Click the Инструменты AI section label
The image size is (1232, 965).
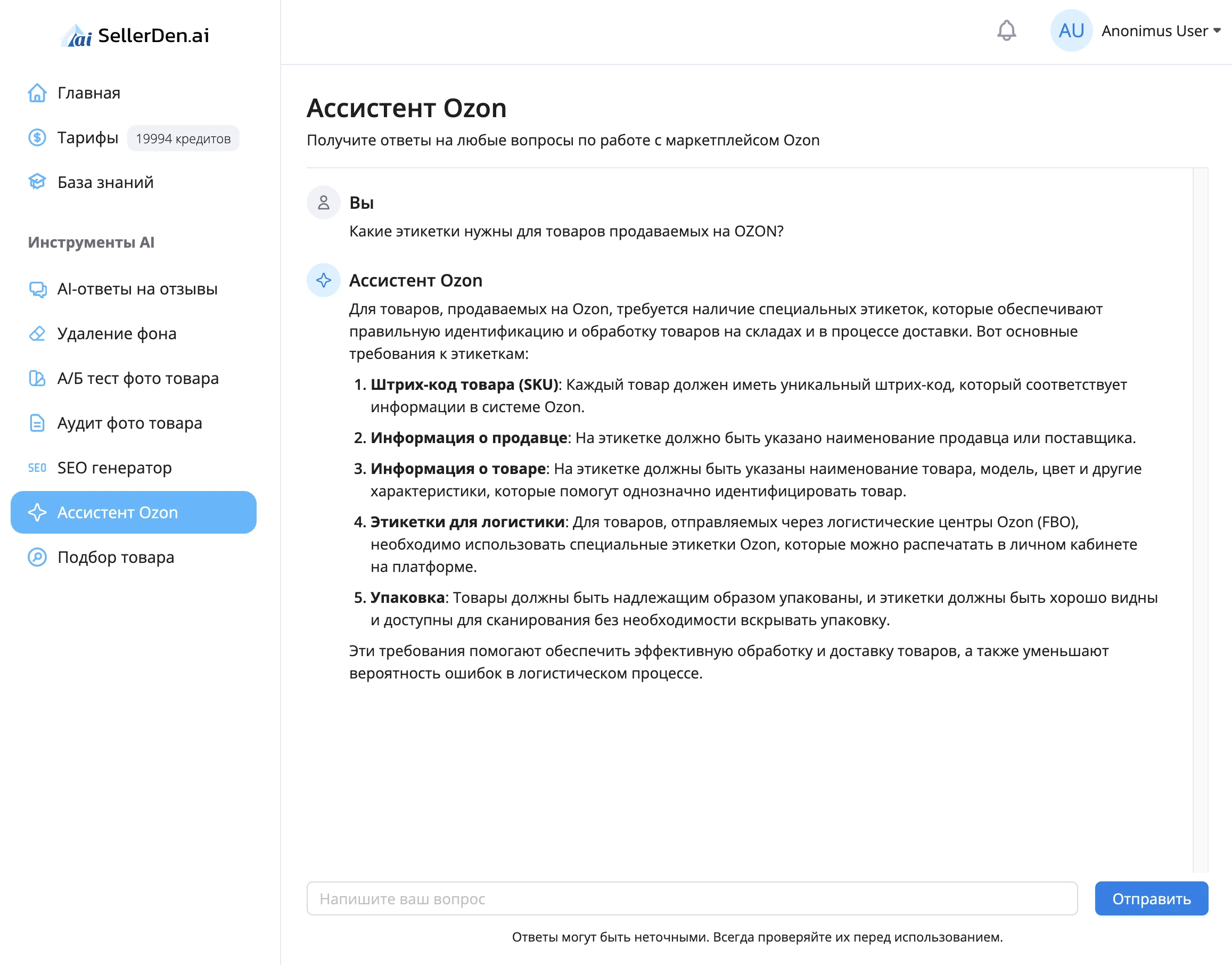pos(91,242)
